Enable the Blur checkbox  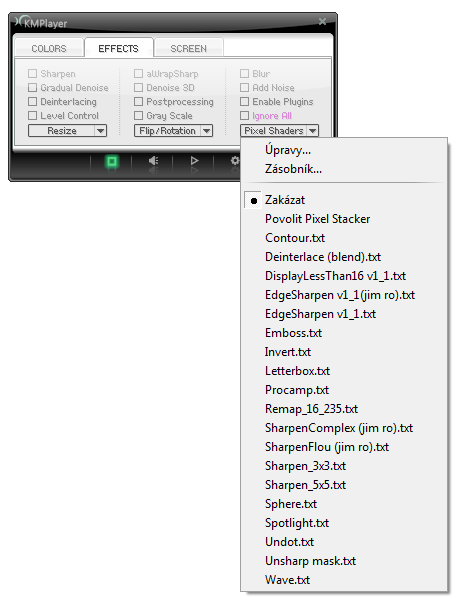point(245,73)
